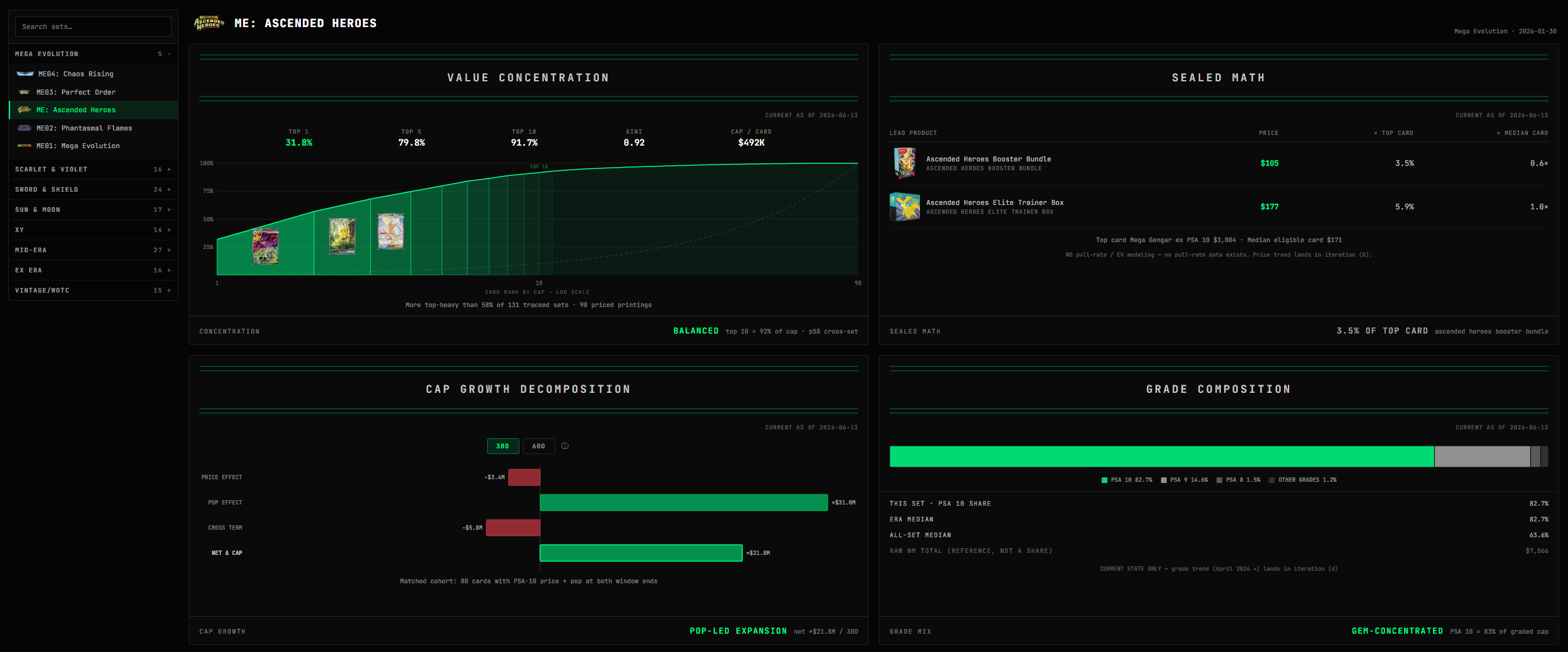Open the info icon beside 60D
The height and width of the screenshot is (652, 1568).
pos(565,446)
